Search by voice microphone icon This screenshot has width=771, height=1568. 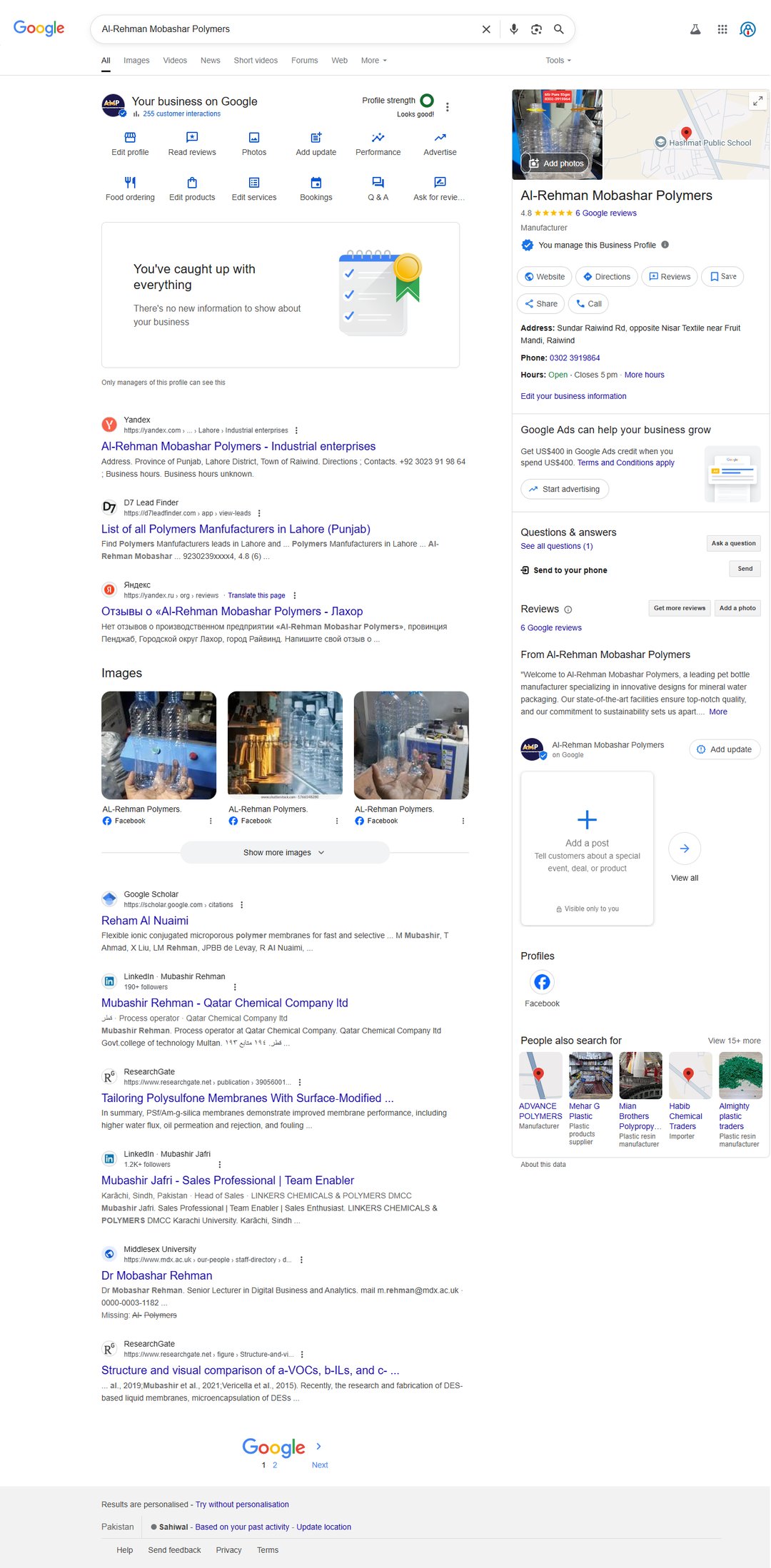pyautogui.click(x=513, y=29)
